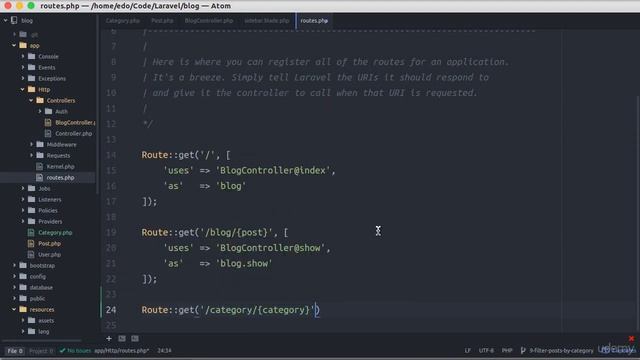Screen dimensions: 640x360
Task: Switch to the sidebar.blade.php tab
Action: pyautogui.click(x=267, y=21)
